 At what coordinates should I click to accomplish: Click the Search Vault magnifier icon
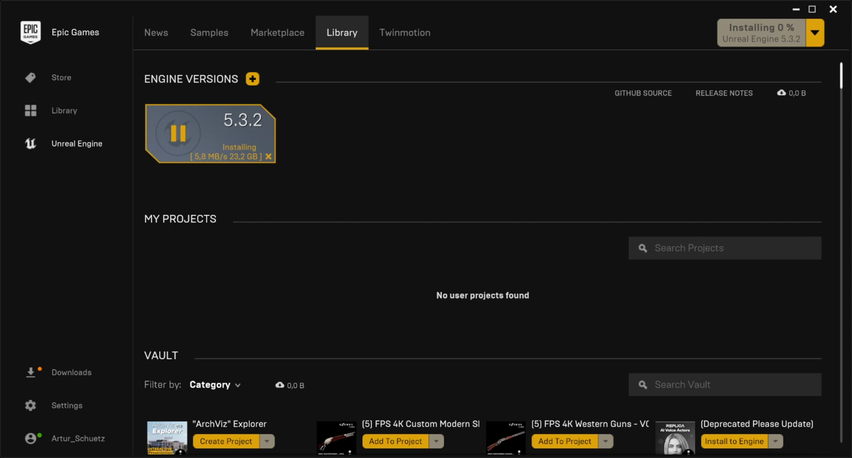(x=643, y=385)
